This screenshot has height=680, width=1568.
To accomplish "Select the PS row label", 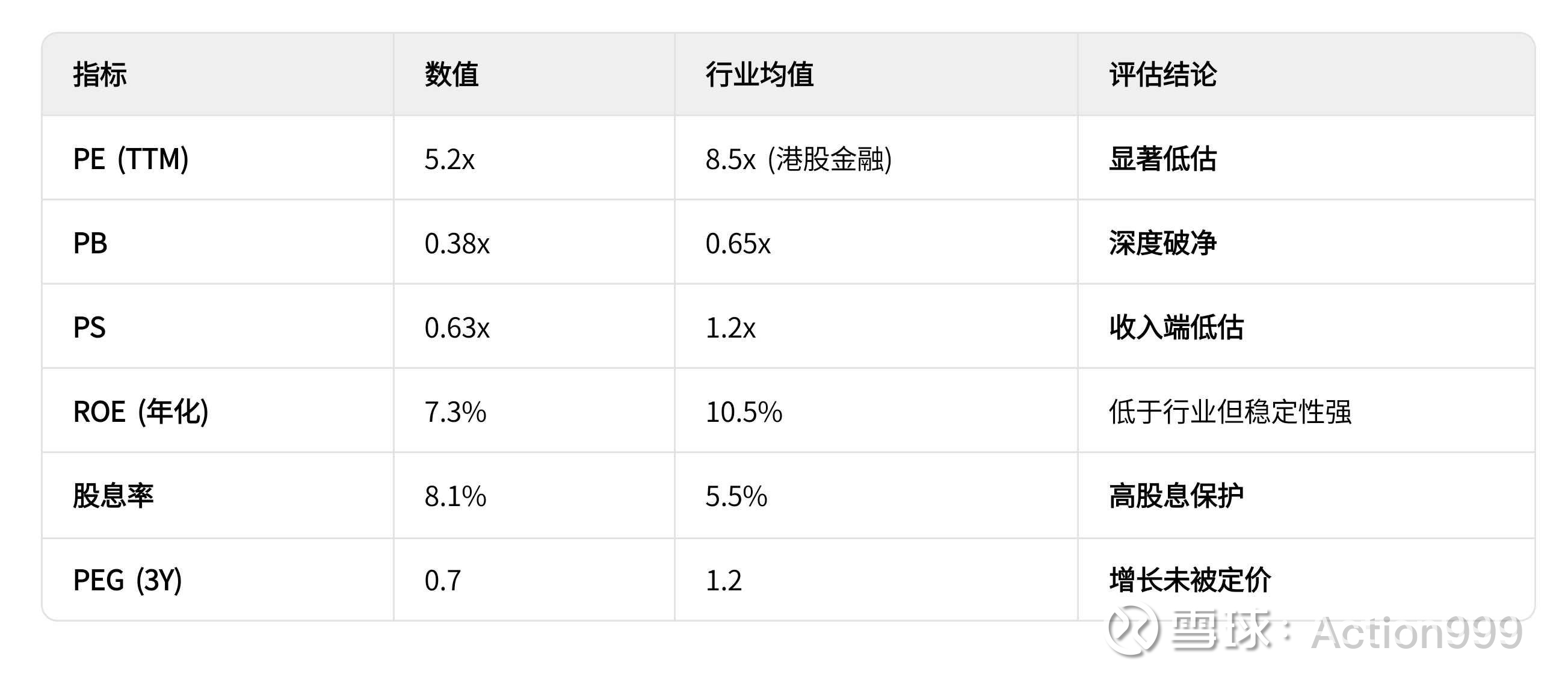I will pyautogui.click(x=90, y=327).
